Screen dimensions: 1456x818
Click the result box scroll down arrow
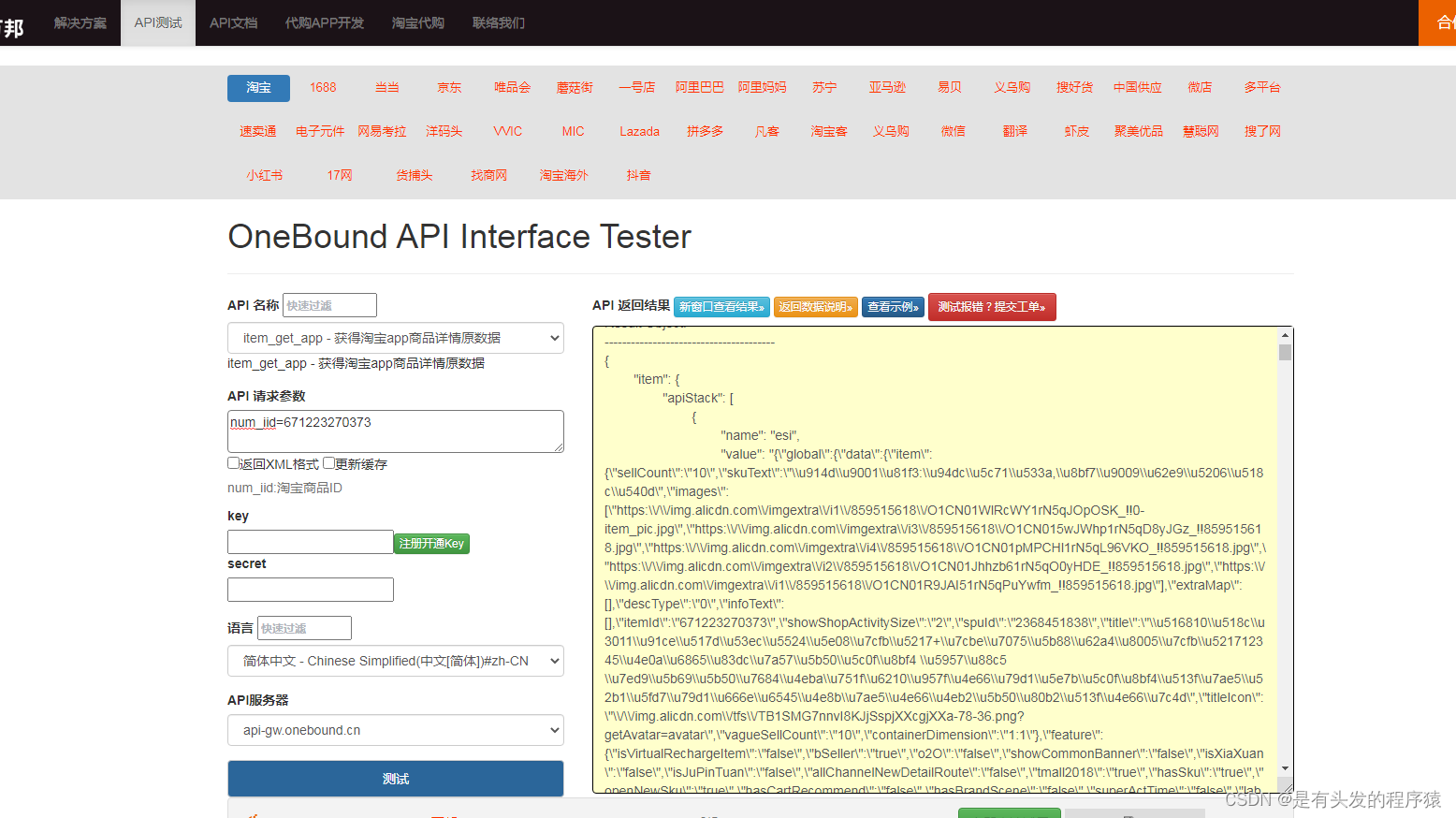1285,767
